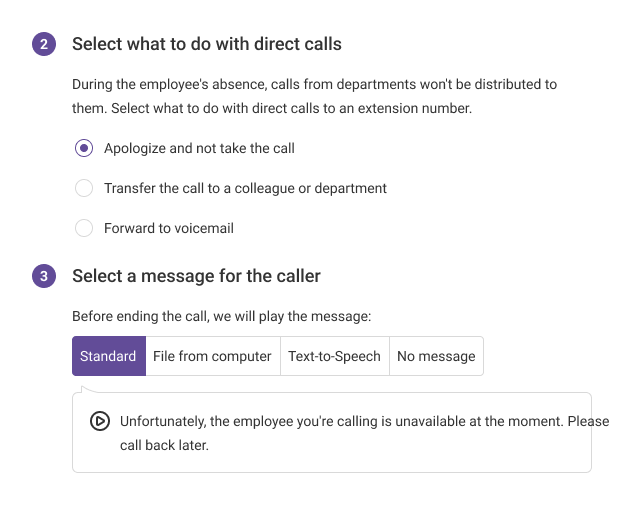Click the 'Forward to voicemail' label text
The width and height of the screenshot is (624, 505).
(169, 228)
